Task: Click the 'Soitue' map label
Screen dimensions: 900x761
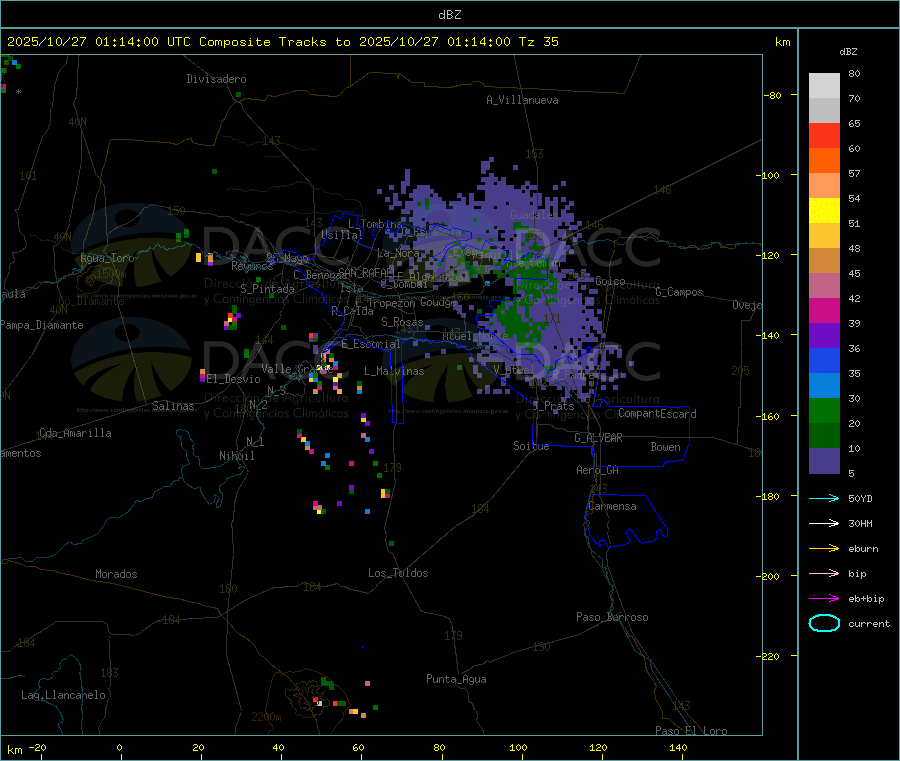Action: point(531,446)
